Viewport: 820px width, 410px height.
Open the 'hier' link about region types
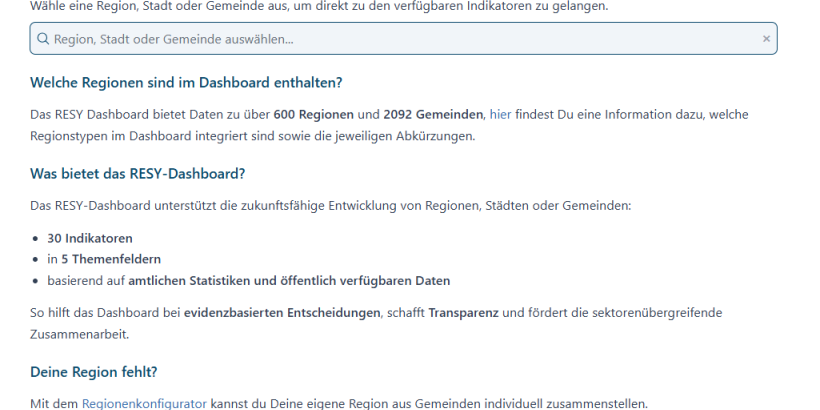tap(499, 116)
